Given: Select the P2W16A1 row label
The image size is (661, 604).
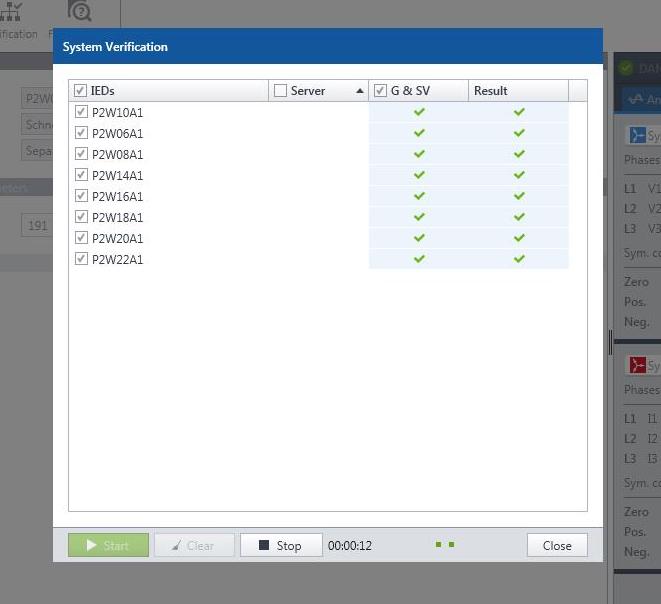Looking at the screenshot, I should [117, 196].
